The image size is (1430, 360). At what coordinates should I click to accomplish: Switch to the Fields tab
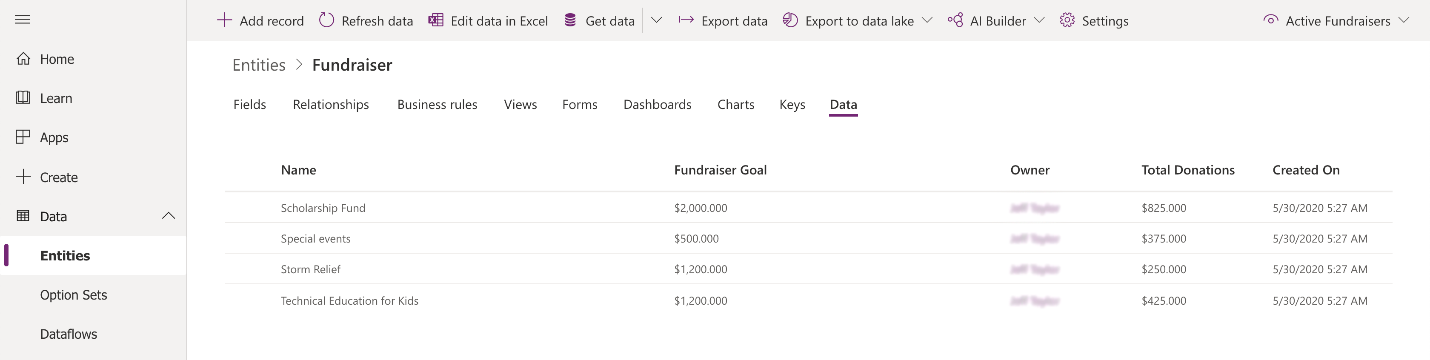click(250, 104)
